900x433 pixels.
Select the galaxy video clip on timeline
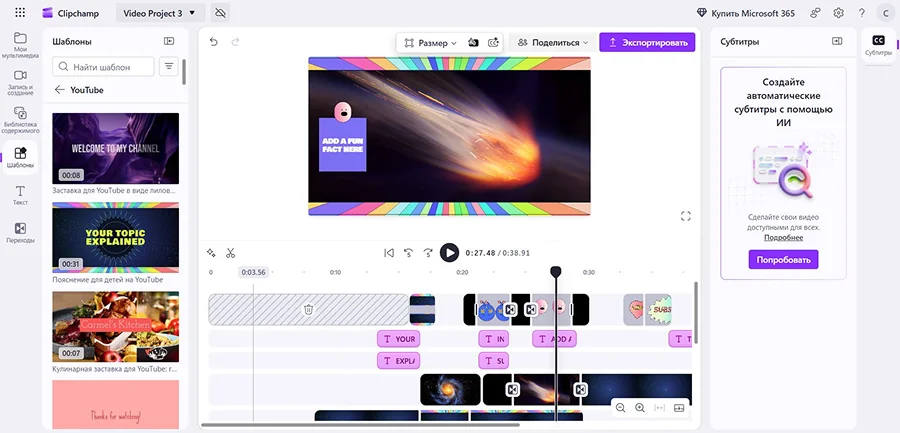coord(450,390)
